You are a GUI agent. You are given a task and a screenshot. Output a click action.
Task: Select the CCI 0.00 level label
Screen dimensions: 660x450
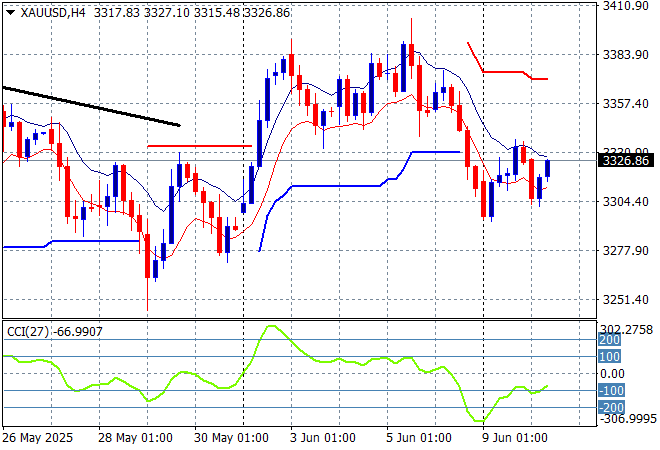(612, 373)
